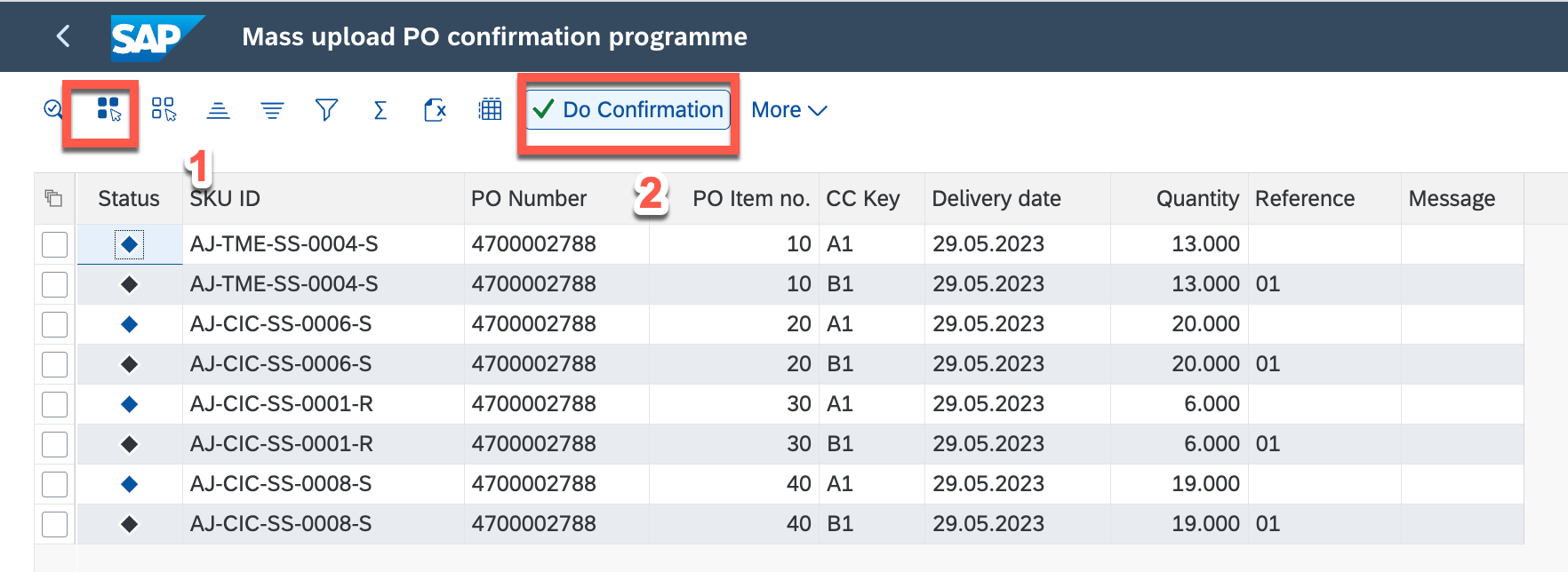This screenshot has height=572, width=1568.
Task: Click the sigma Total icon
Action: 380,110
